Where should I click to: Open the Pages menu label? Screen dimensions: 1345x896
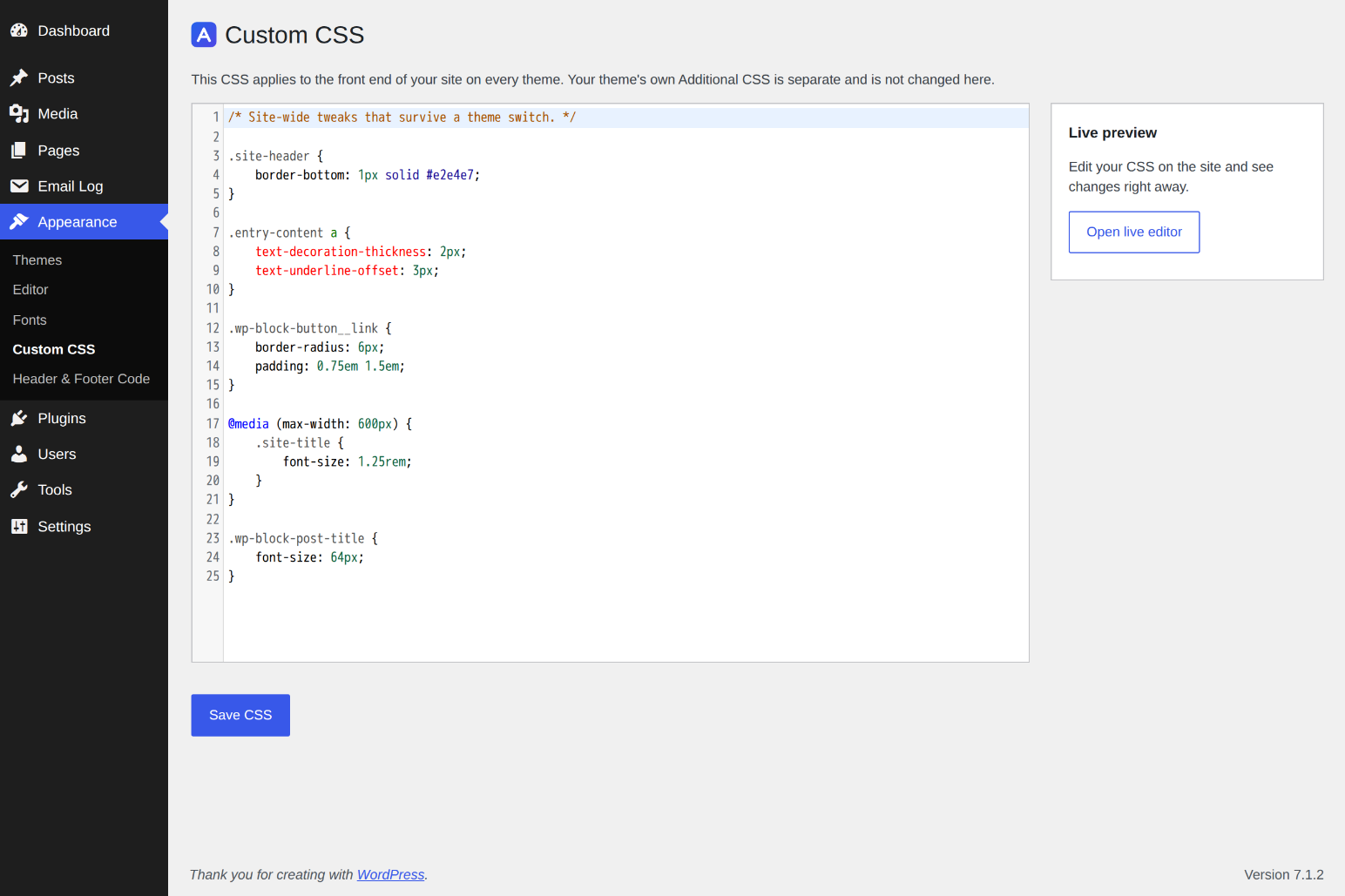click(59, 151)
